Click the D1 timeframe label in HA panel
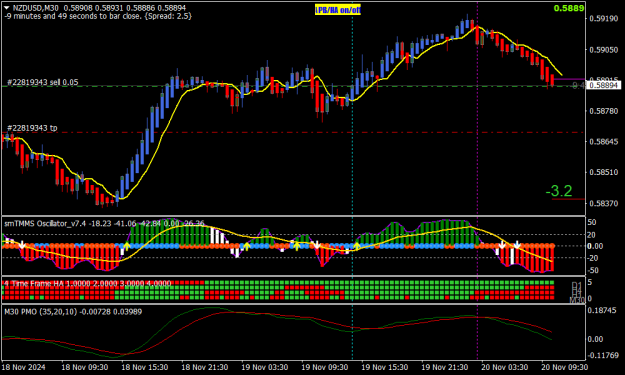The width and height of the screenshot is (625, 375). tap(576, 285)
